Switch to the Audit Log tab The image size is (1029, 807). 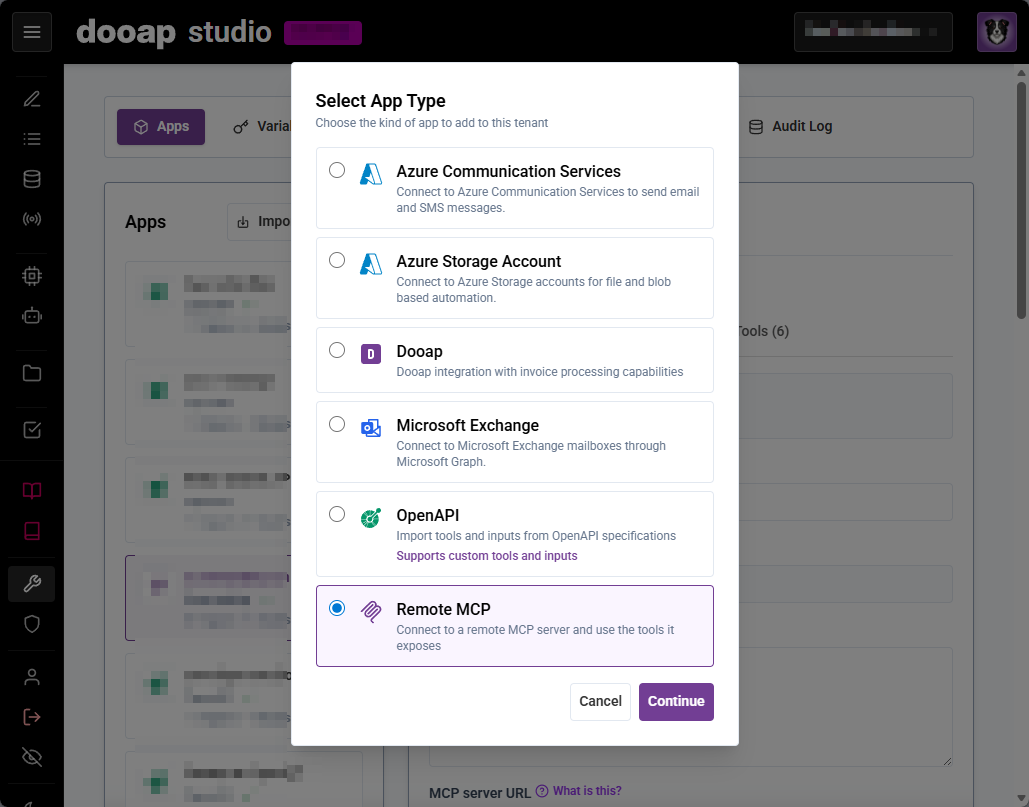click(790, 127)
